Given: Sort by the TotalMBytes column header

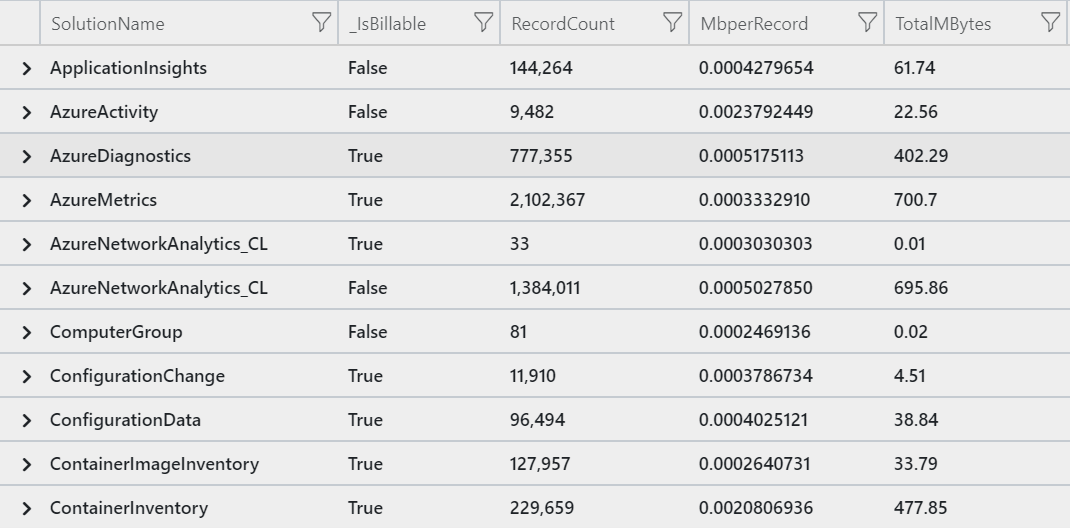Looking at the screenshot, I should coord(943,24).
